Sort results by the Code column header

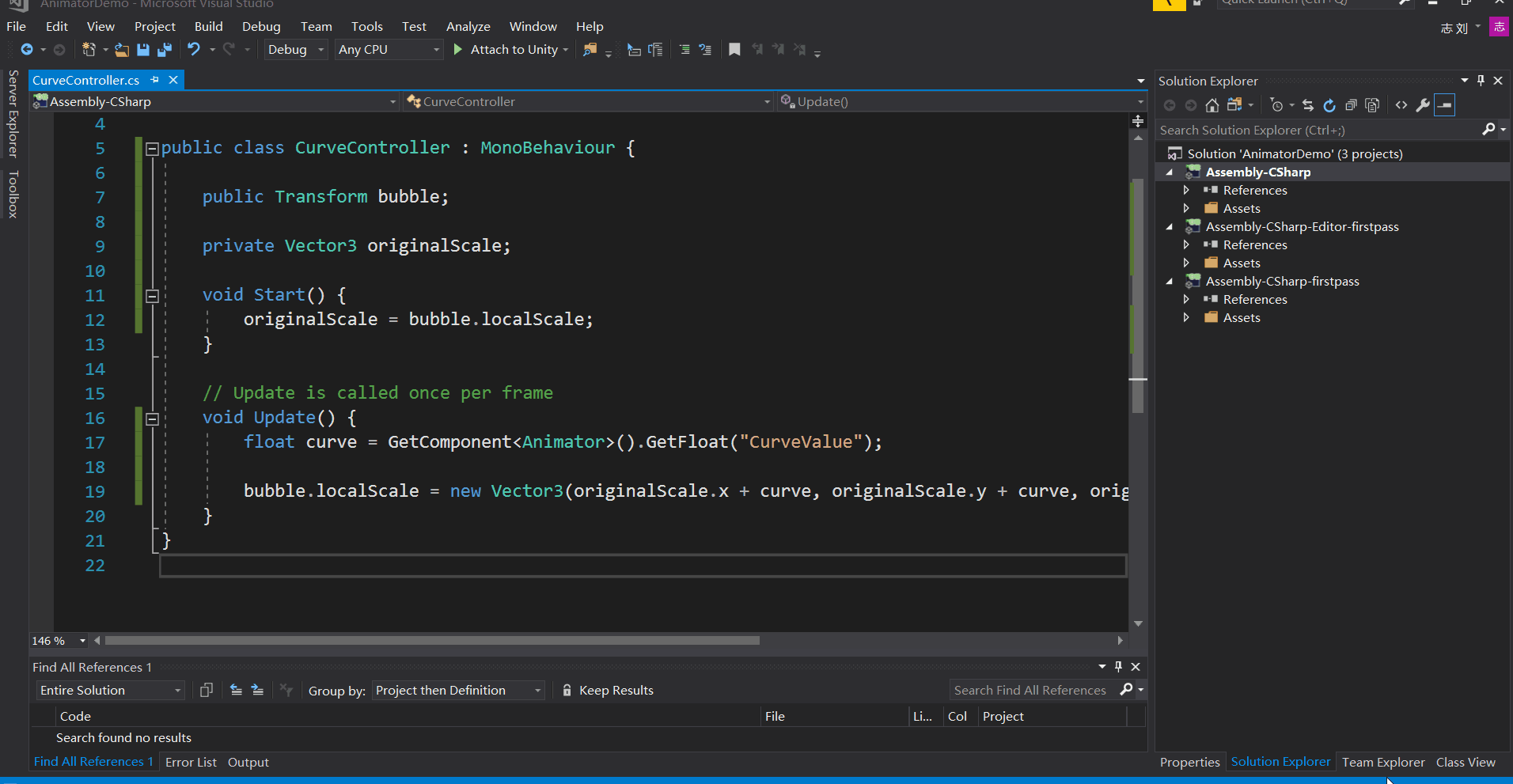click(x=75, y=716)
